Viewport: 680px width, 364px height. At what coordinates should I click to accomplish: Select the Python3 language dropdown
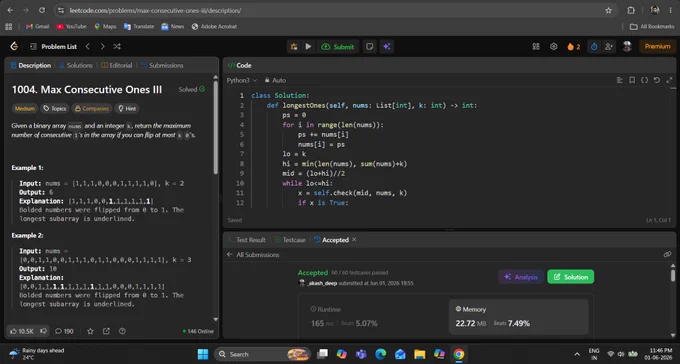coord(242,80)
